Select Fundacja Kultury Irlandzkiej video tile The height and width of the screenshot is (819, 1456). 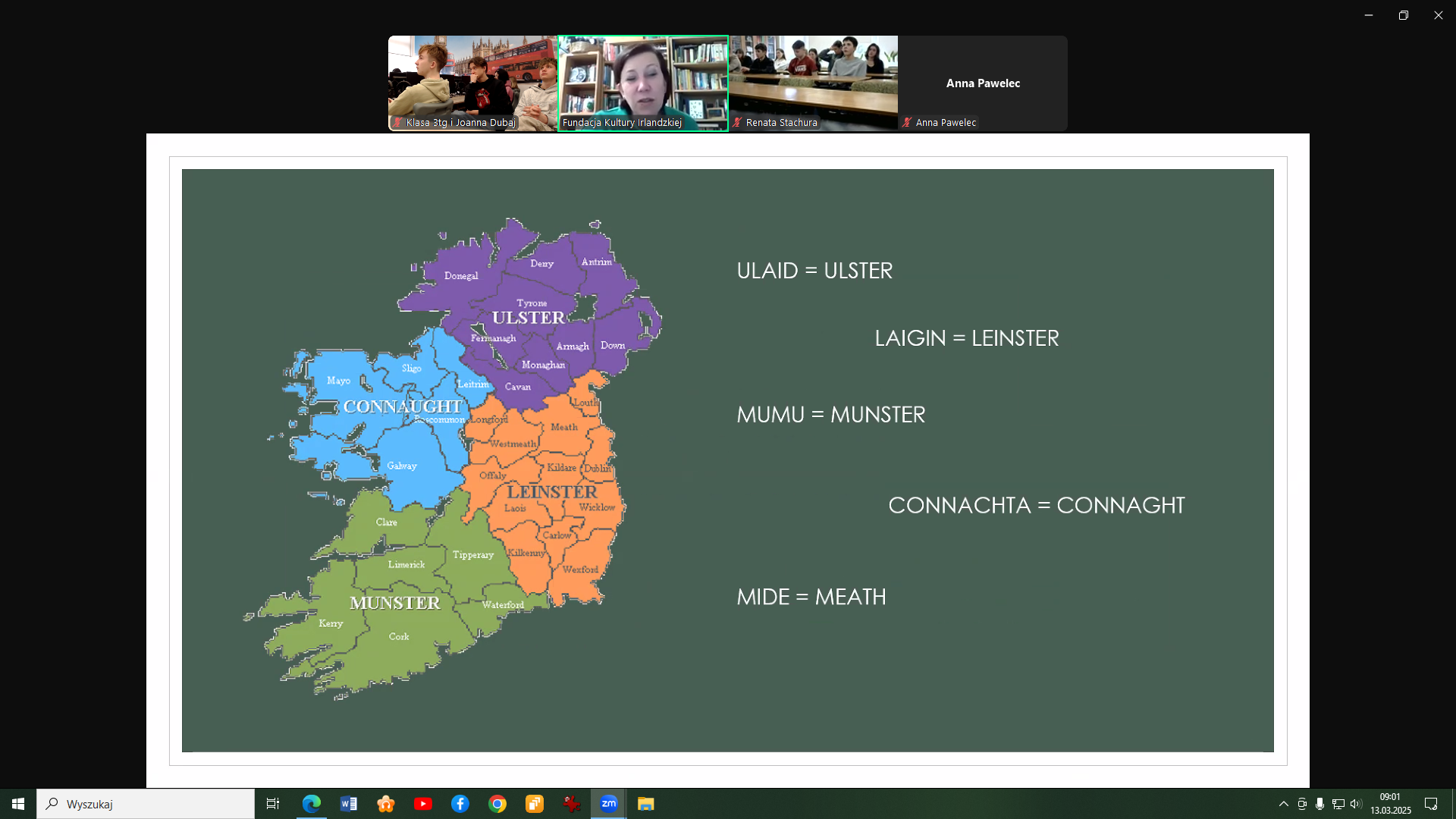click(643, 83)
